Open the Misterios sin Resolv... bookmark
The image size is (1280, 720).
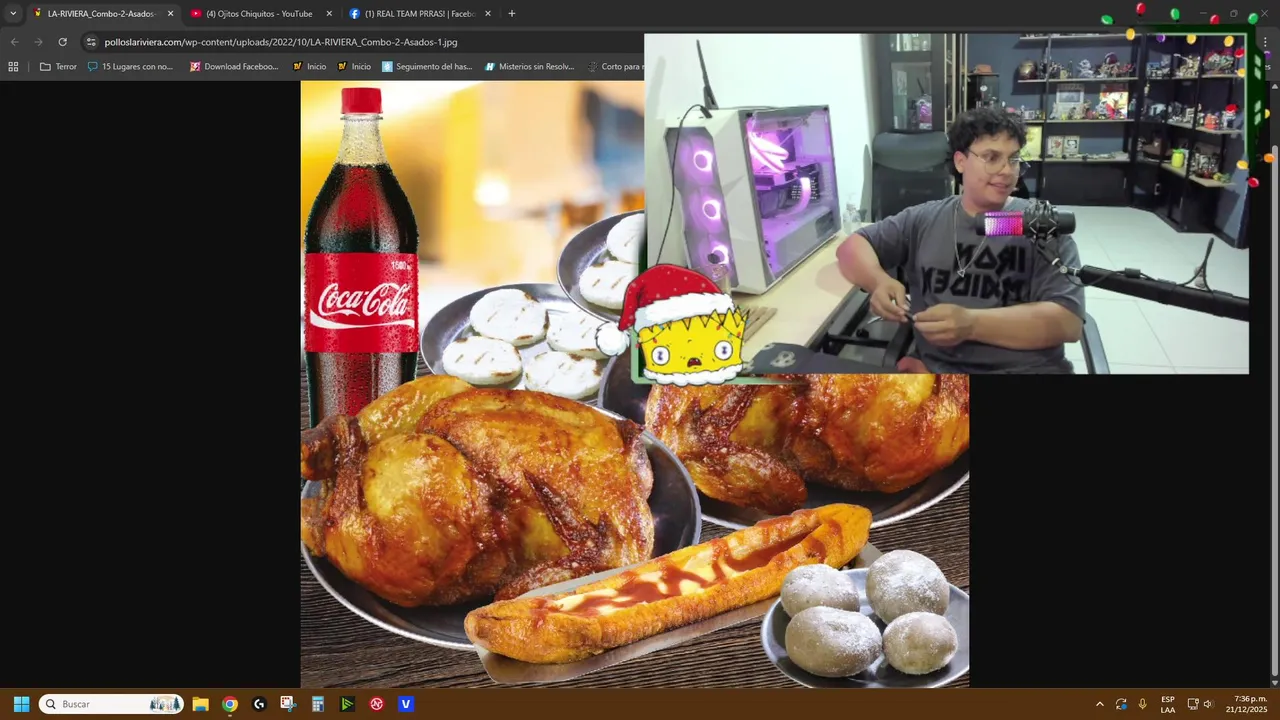(530, 67)
